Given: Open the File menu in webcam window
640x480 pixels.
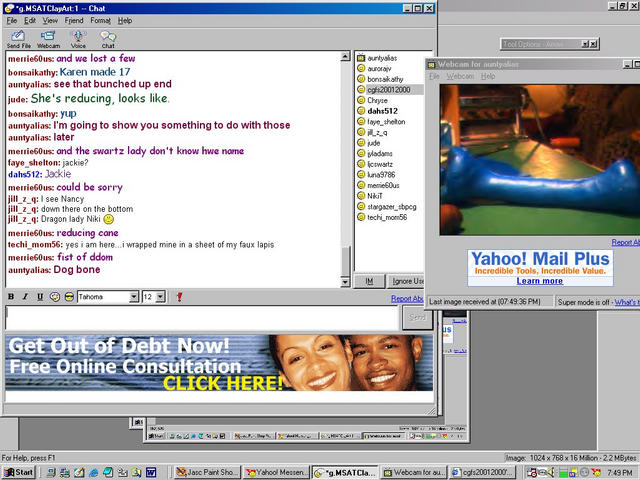Looking at the screenshot, I should pos(434,76).
